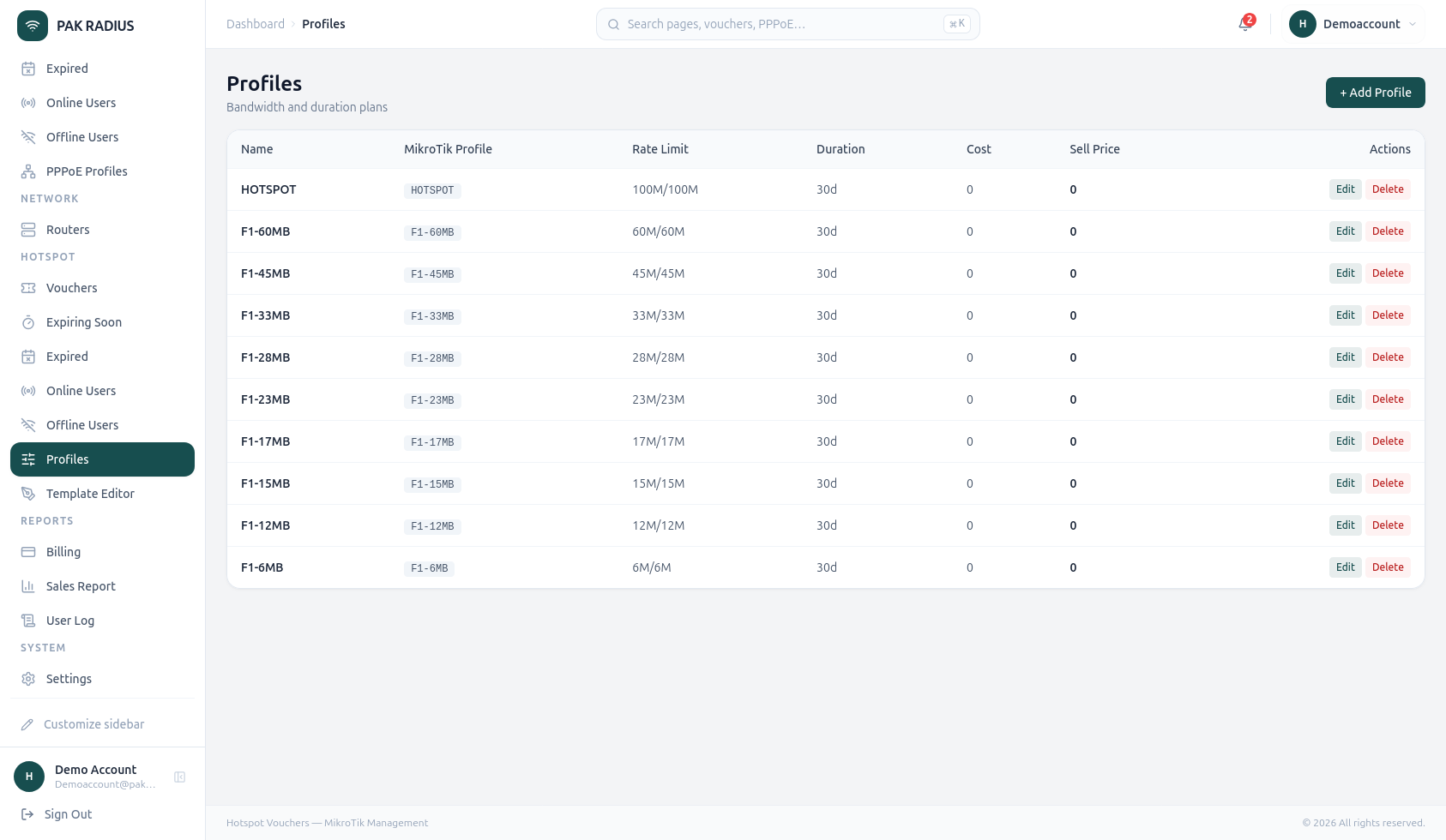
Task: Click the F1-12MB profile name
Action: pos(266,525)
